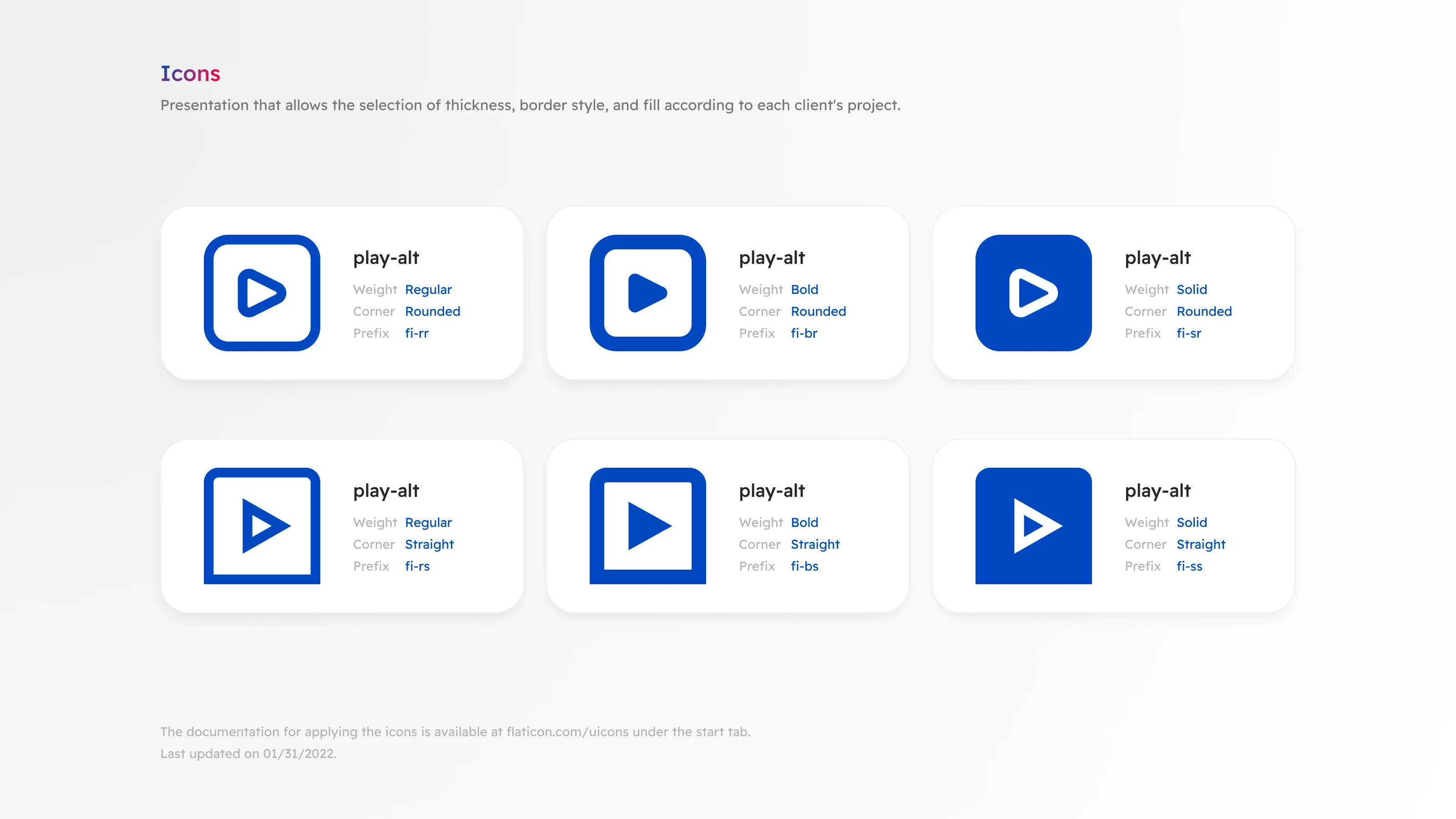Select the fi-br prefix text
Screen dimensions: 1456x819
[804, 333]
